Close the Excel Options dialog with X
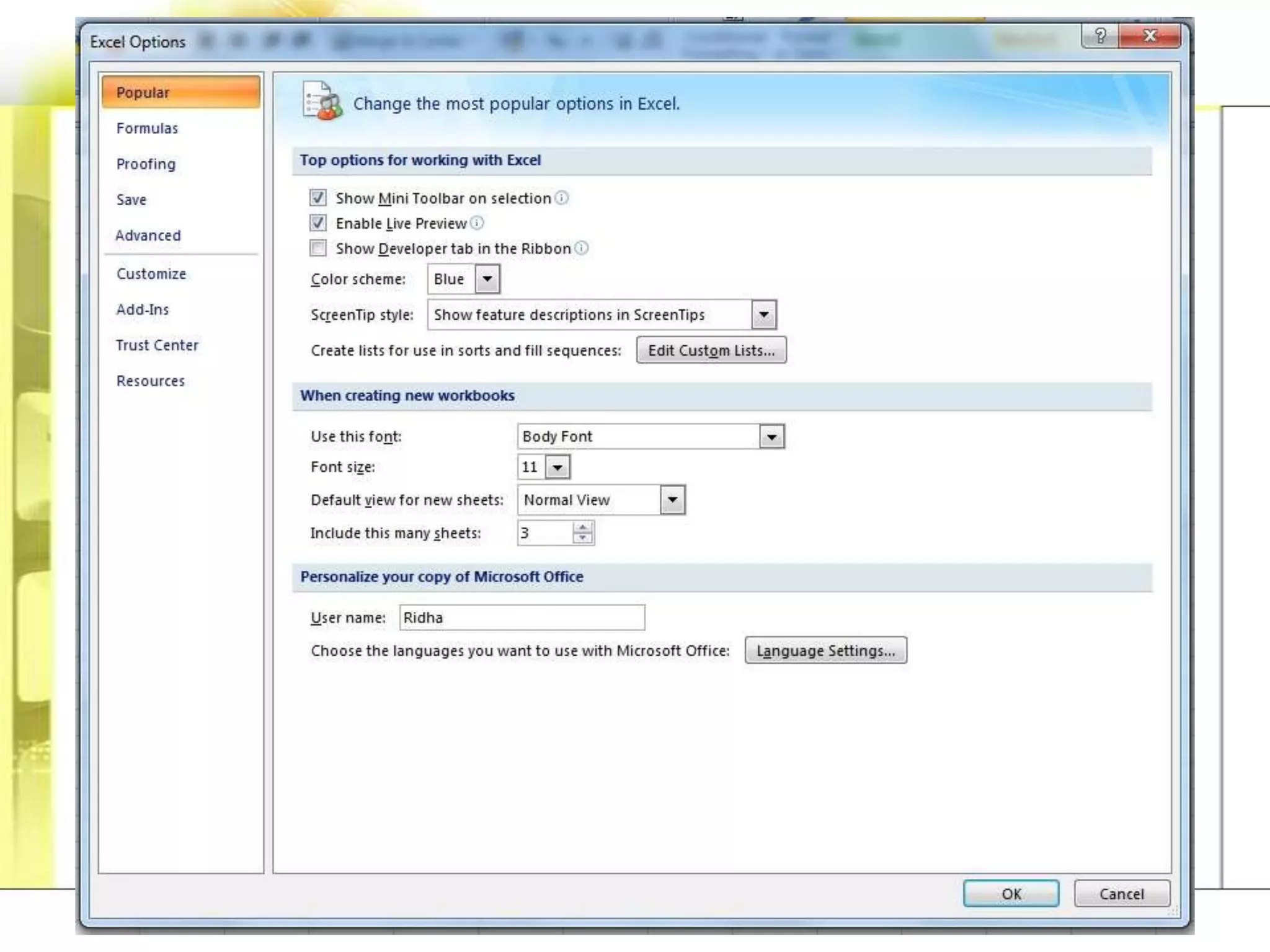Screen dimensions: 1270x952 coord(1150,36)
